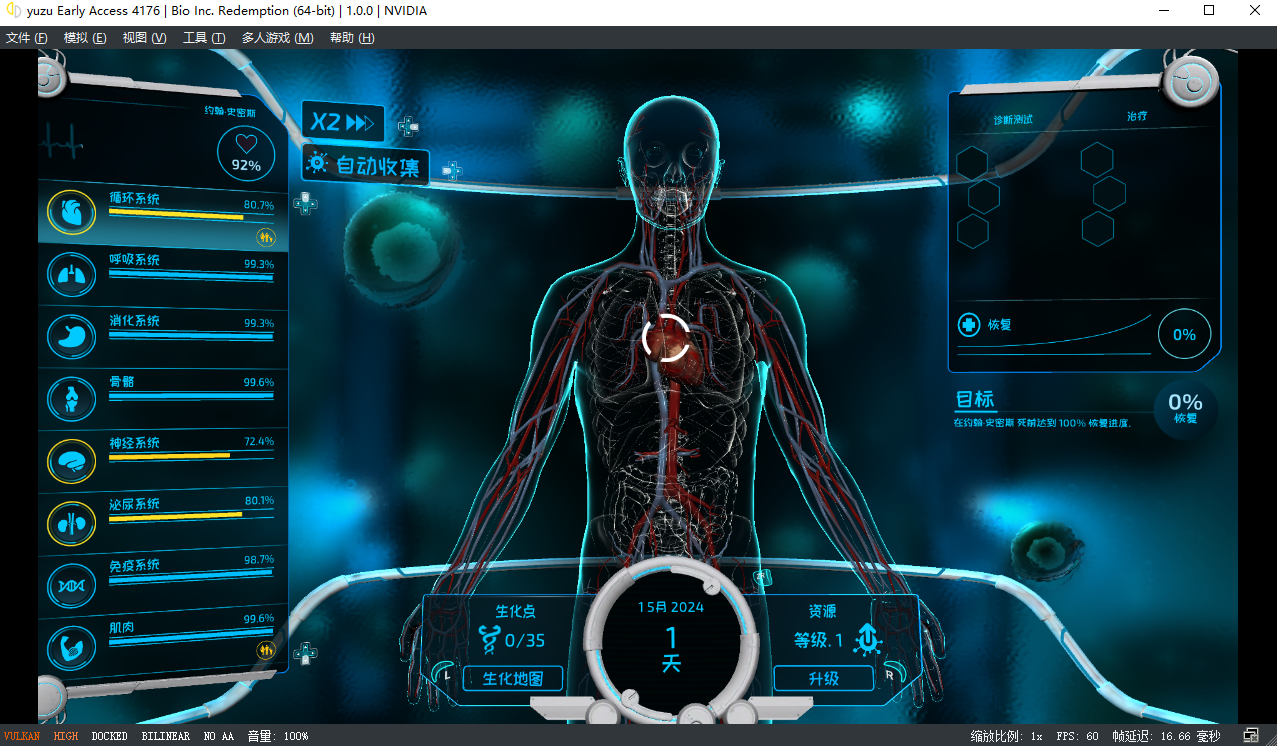Click the first 诊断测试 hexagon slot
Screen dimensions: 1277x746
[972, 163]
